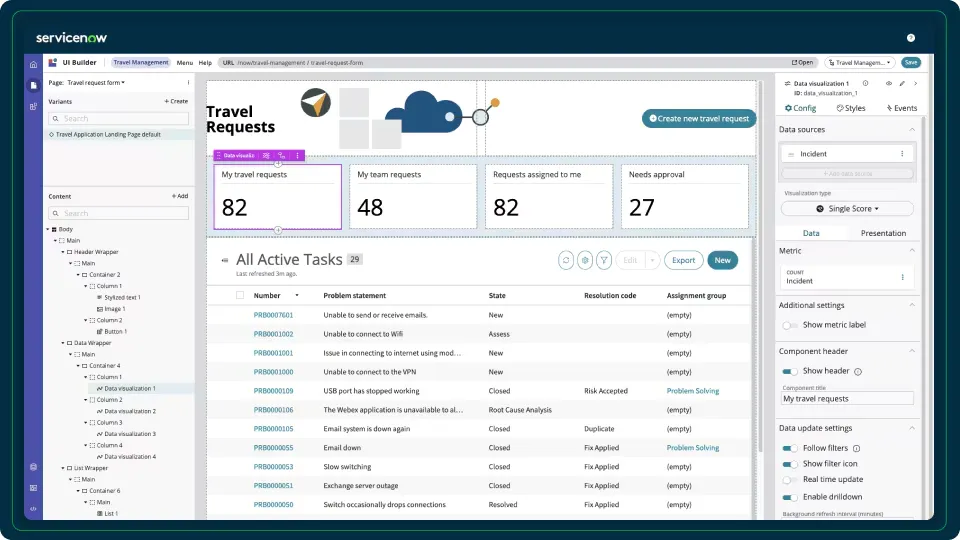Toggle the Show metric label switch
Image resolution: width=960 pixels, height=540 pixels.
pyautogui.click(x=790, y=325)
